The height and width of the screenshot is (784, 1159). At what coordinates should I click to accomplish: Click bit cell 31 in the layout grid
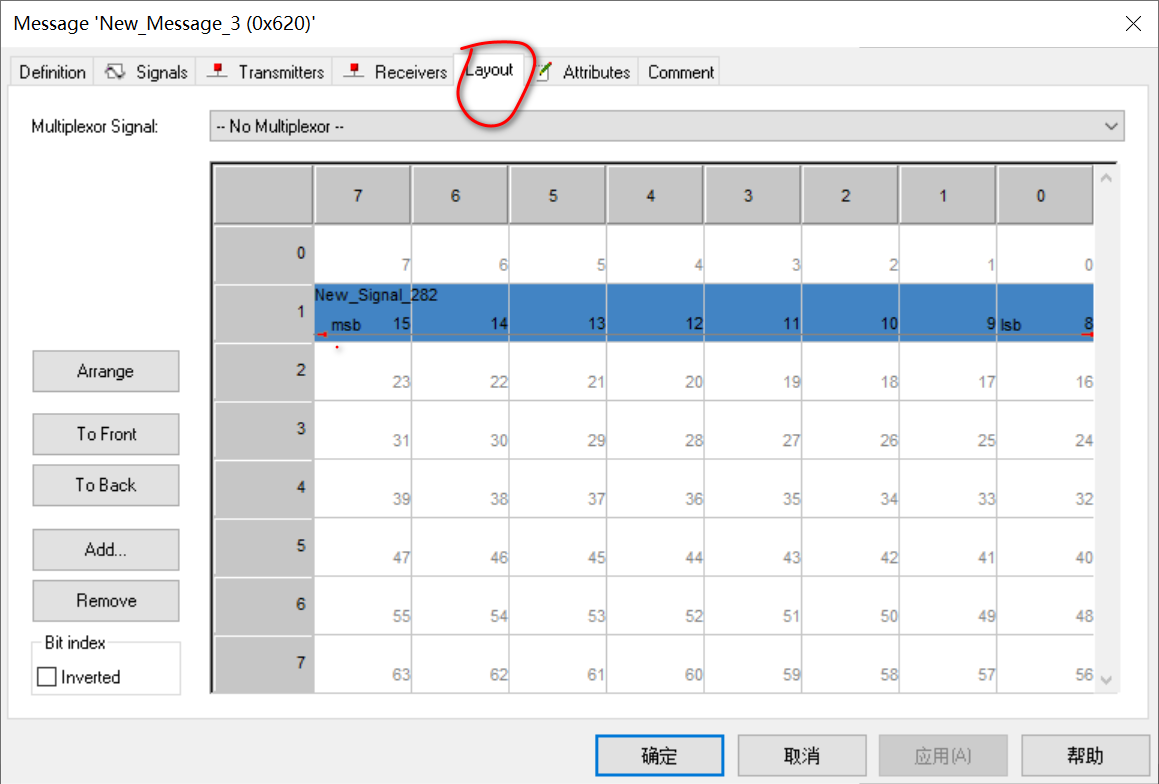[363, 430]
